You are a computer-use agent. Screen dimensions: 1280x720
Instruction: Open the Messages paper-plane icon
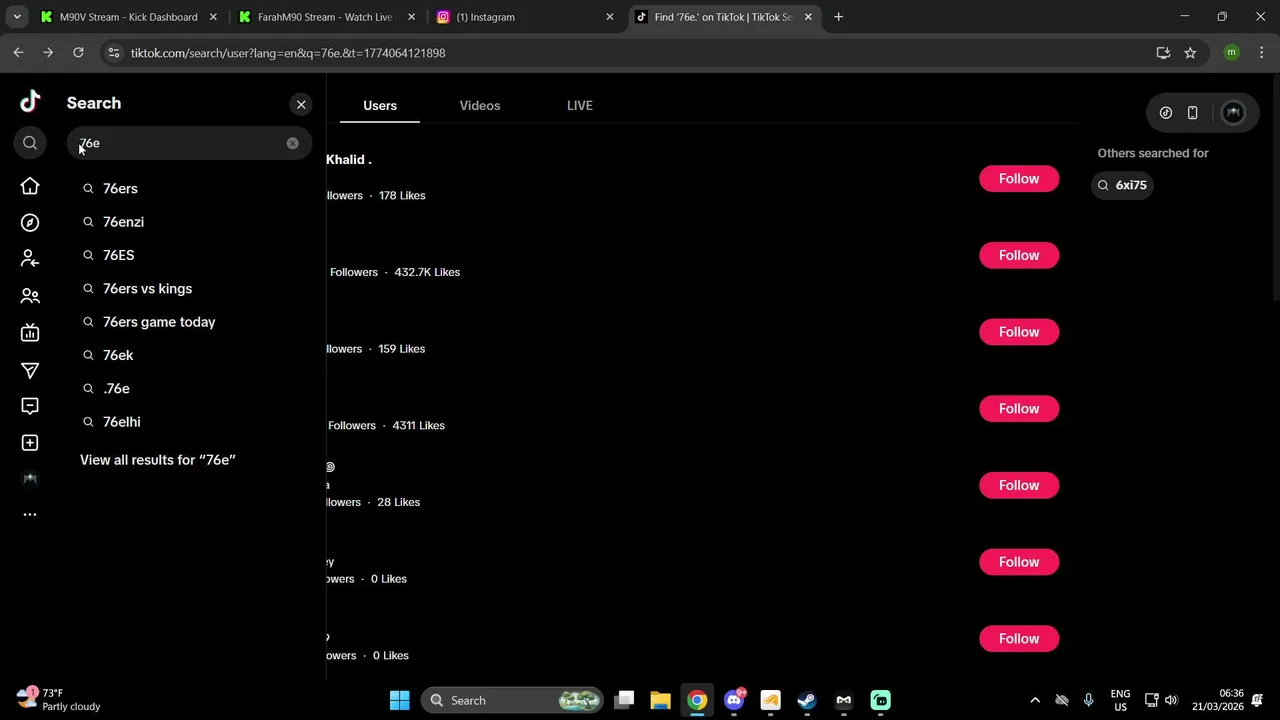(30, 371)
